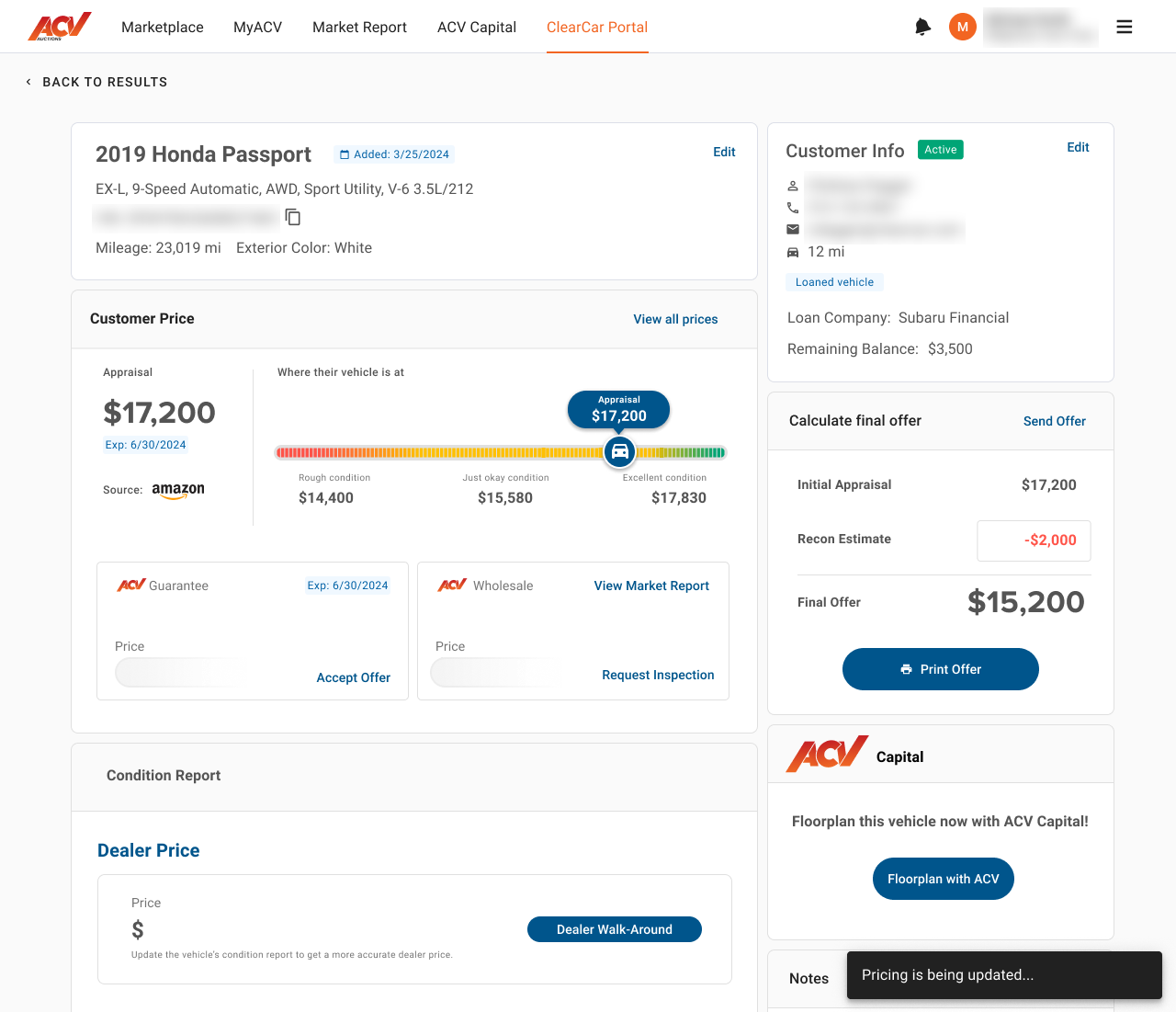
Task: Switch to the MyACV tab
Action: (x=258, y=28)
